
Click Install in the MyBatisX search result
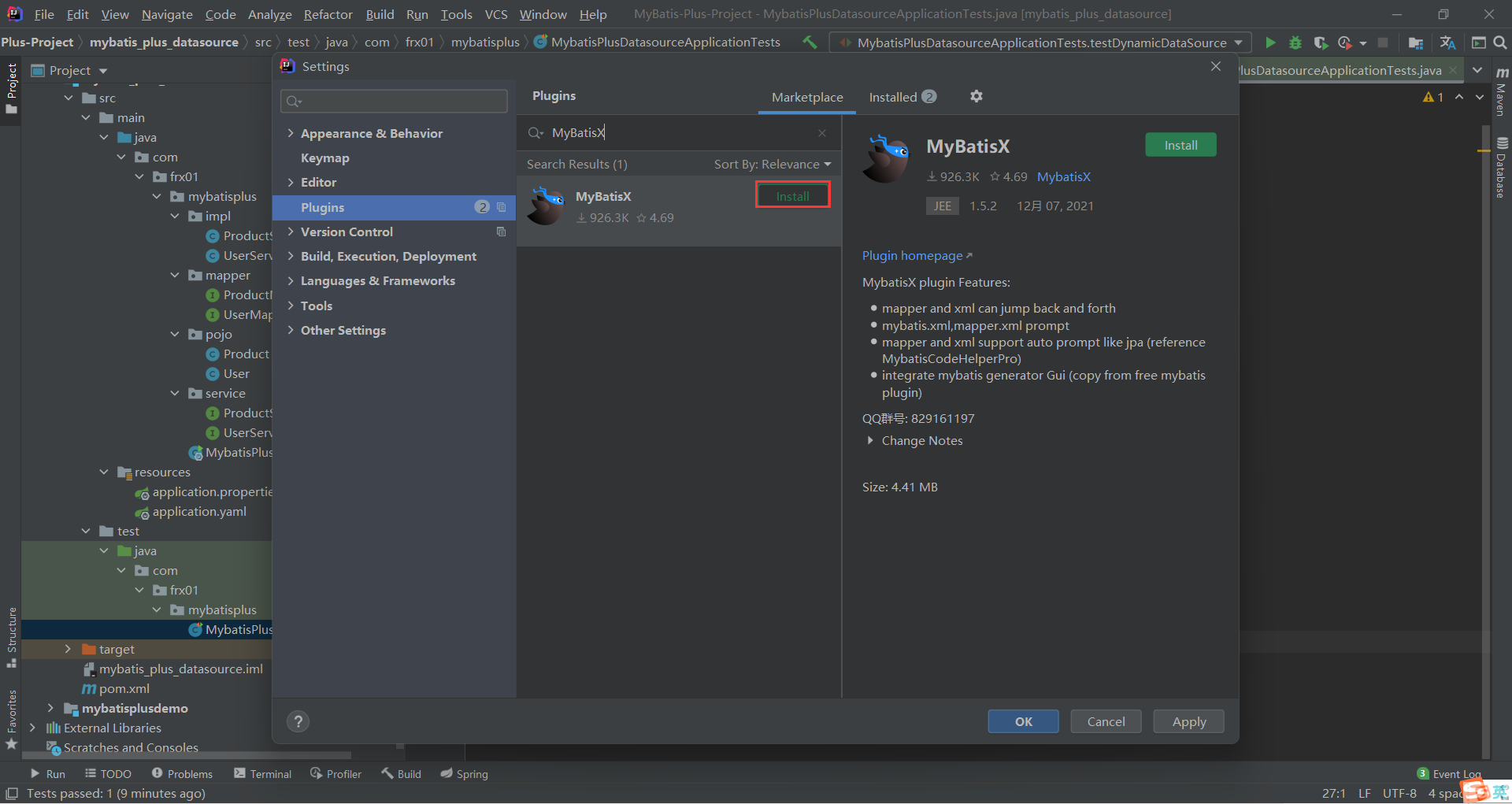792,196
